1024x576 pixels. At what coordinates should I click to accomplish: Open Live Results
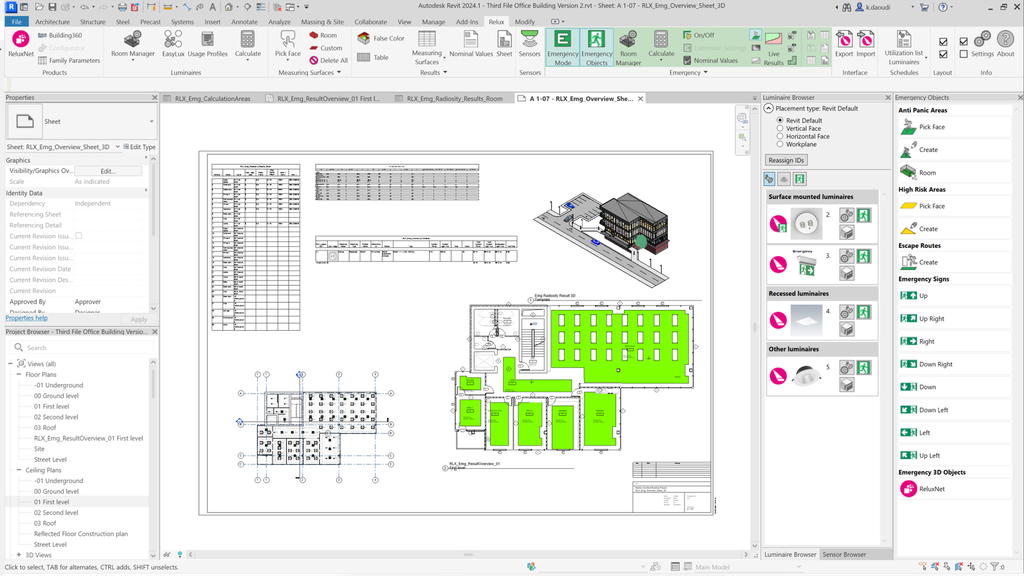pos(773,48)
